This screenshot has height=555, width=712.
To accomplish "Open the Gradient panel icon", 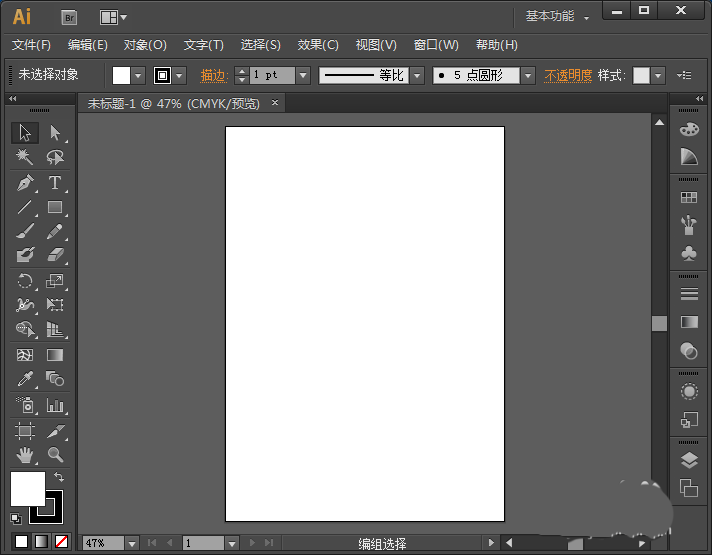I will (x=689, y=322).
